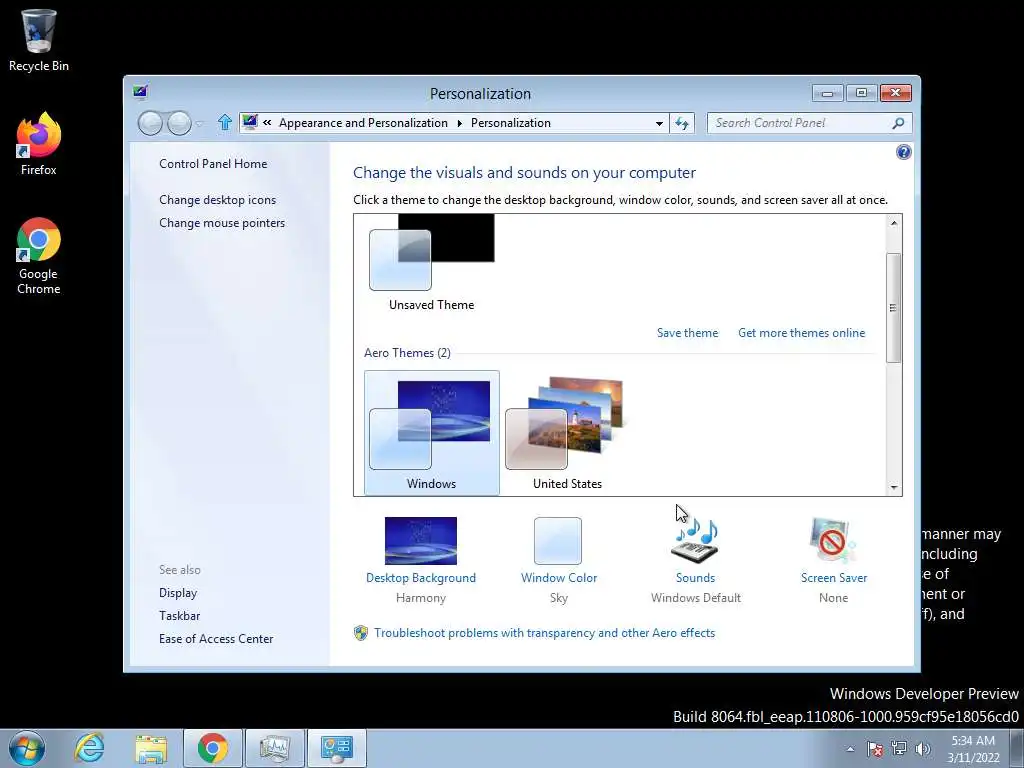
Task: Open the Window Color Sky swatch
Action: click(x=558, y=541)
